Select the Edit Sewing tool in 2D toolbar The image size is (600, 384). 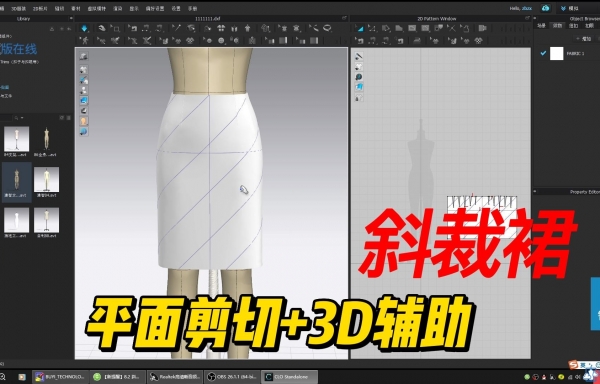(x=360, y=40)
